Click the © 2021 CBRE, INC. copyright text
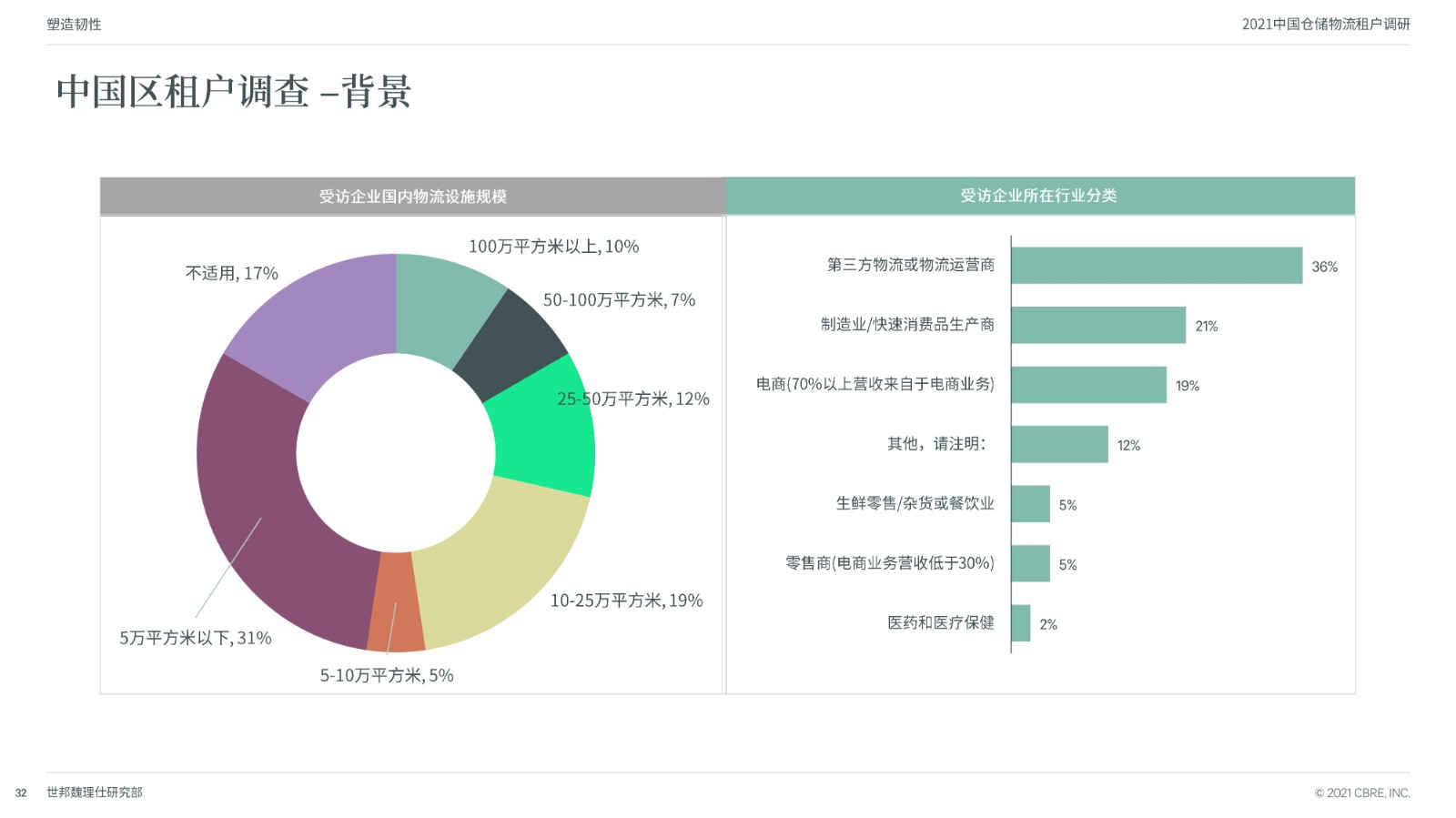The width and height of the screenshot is (1456, 818). tap(1361, 793)
